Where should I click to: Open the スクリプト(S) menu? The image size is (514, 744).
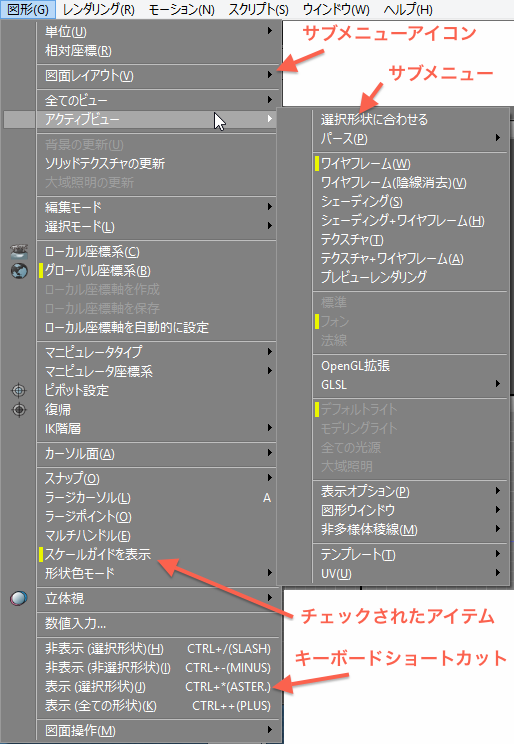click(259, 9)
